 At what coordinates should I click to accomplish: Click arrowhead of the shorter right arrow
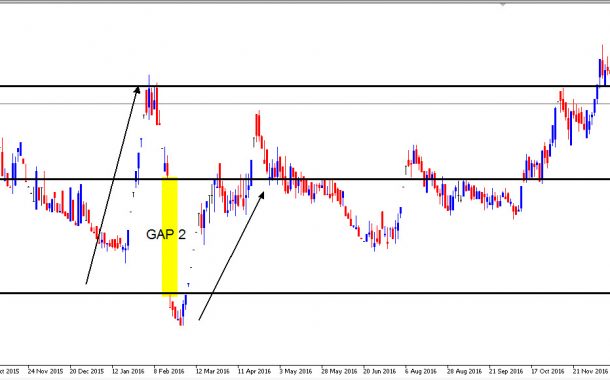[x=261, y=195]
